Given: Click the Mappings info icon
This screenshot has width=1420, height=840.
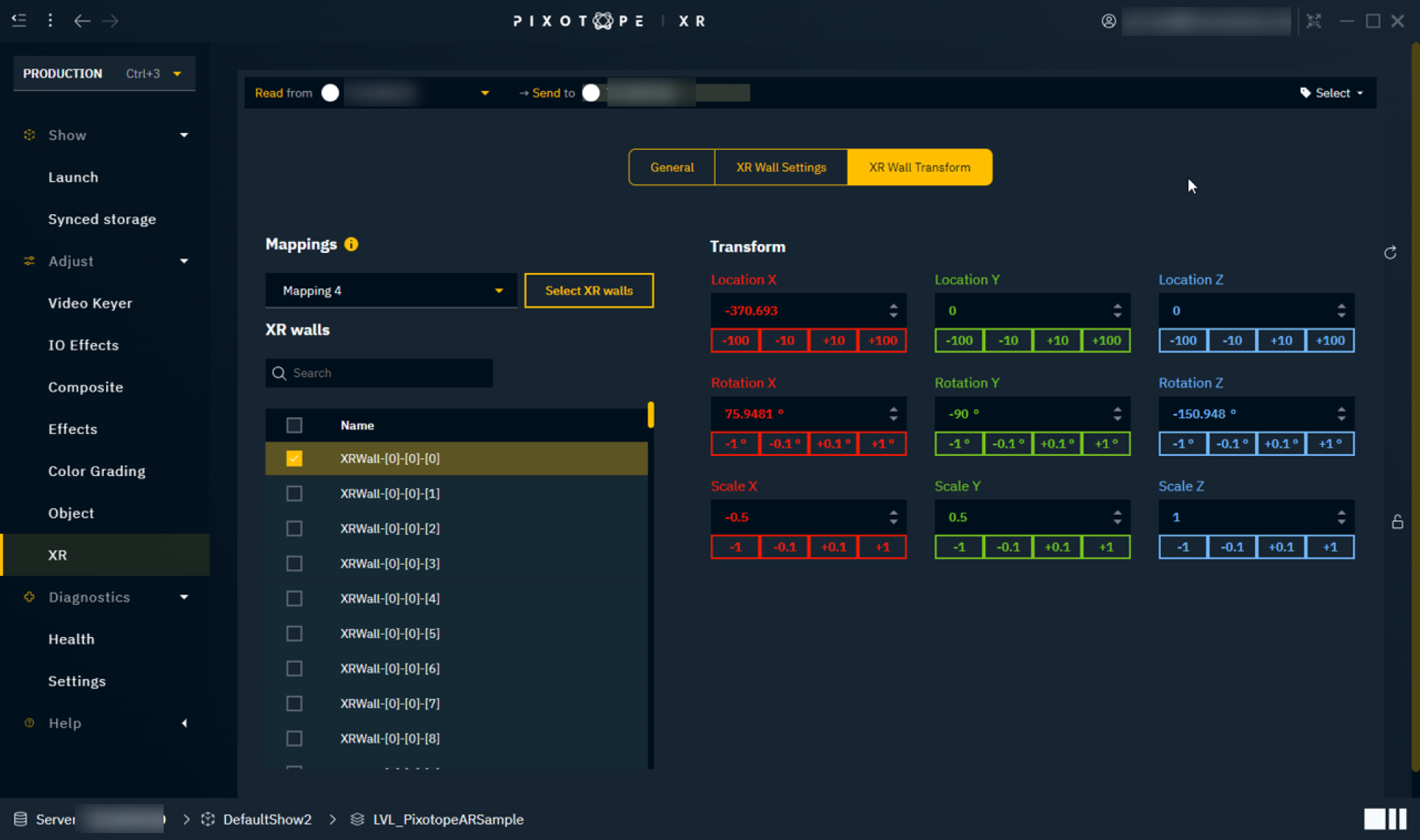Looking at the screenshot, I should 352,244.
